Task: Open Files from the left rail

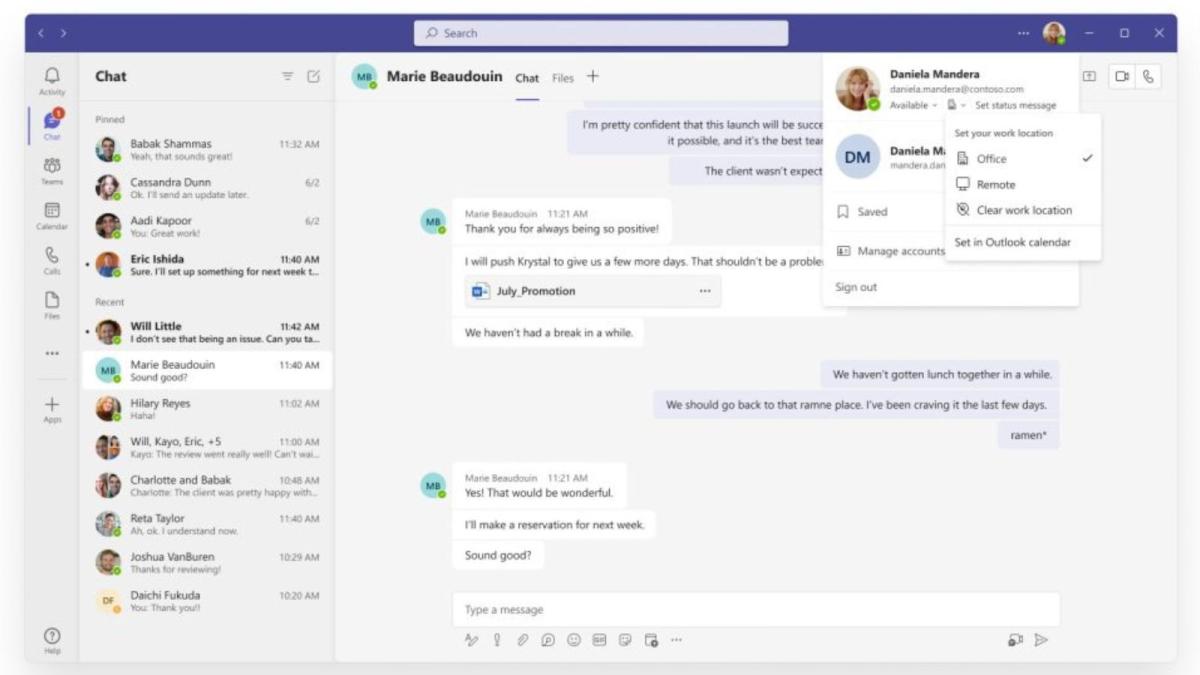Action: (x=52, y=304)
